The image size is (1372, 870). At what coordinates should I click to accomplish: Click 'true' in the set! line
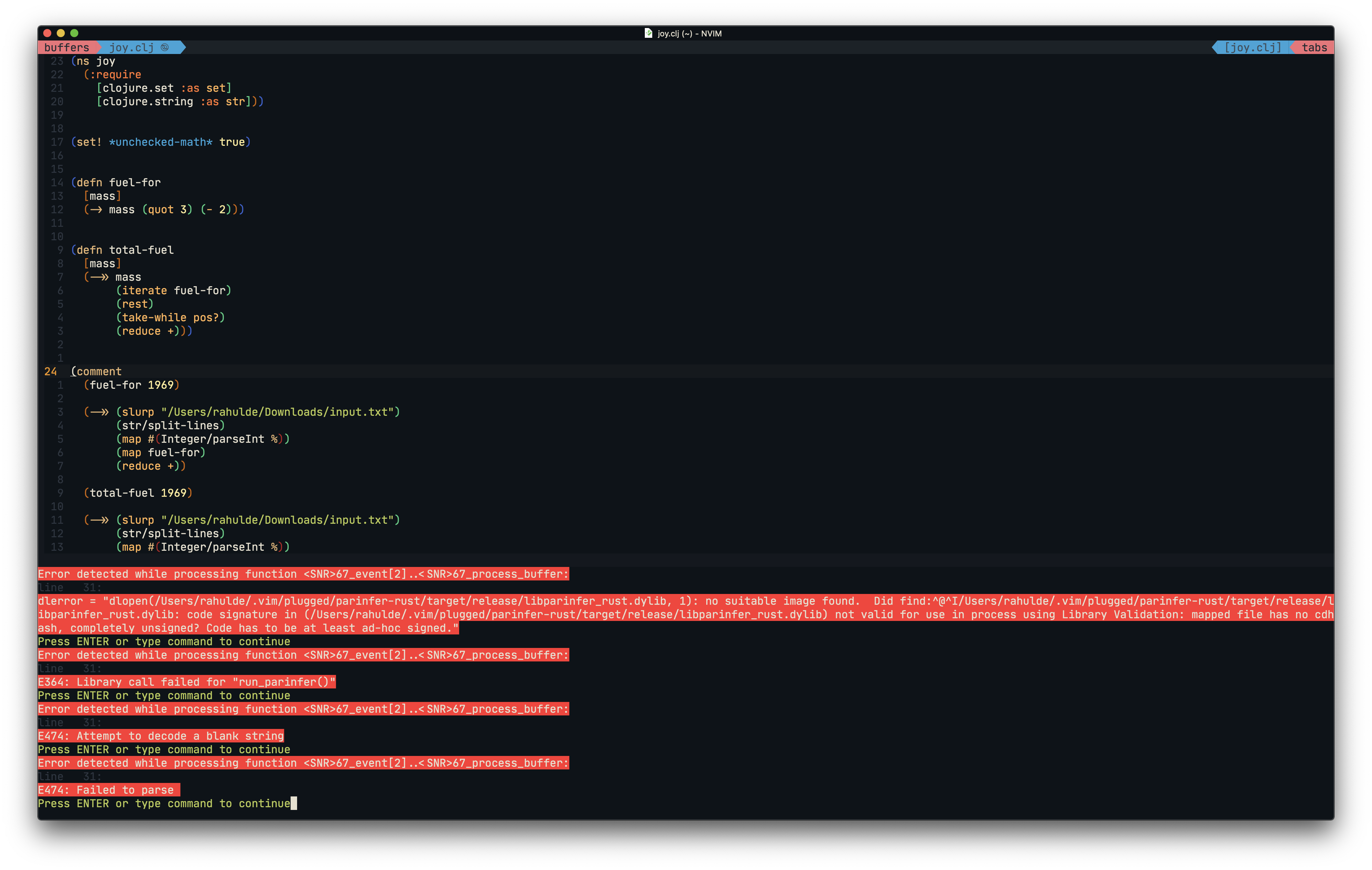(233, 142)
